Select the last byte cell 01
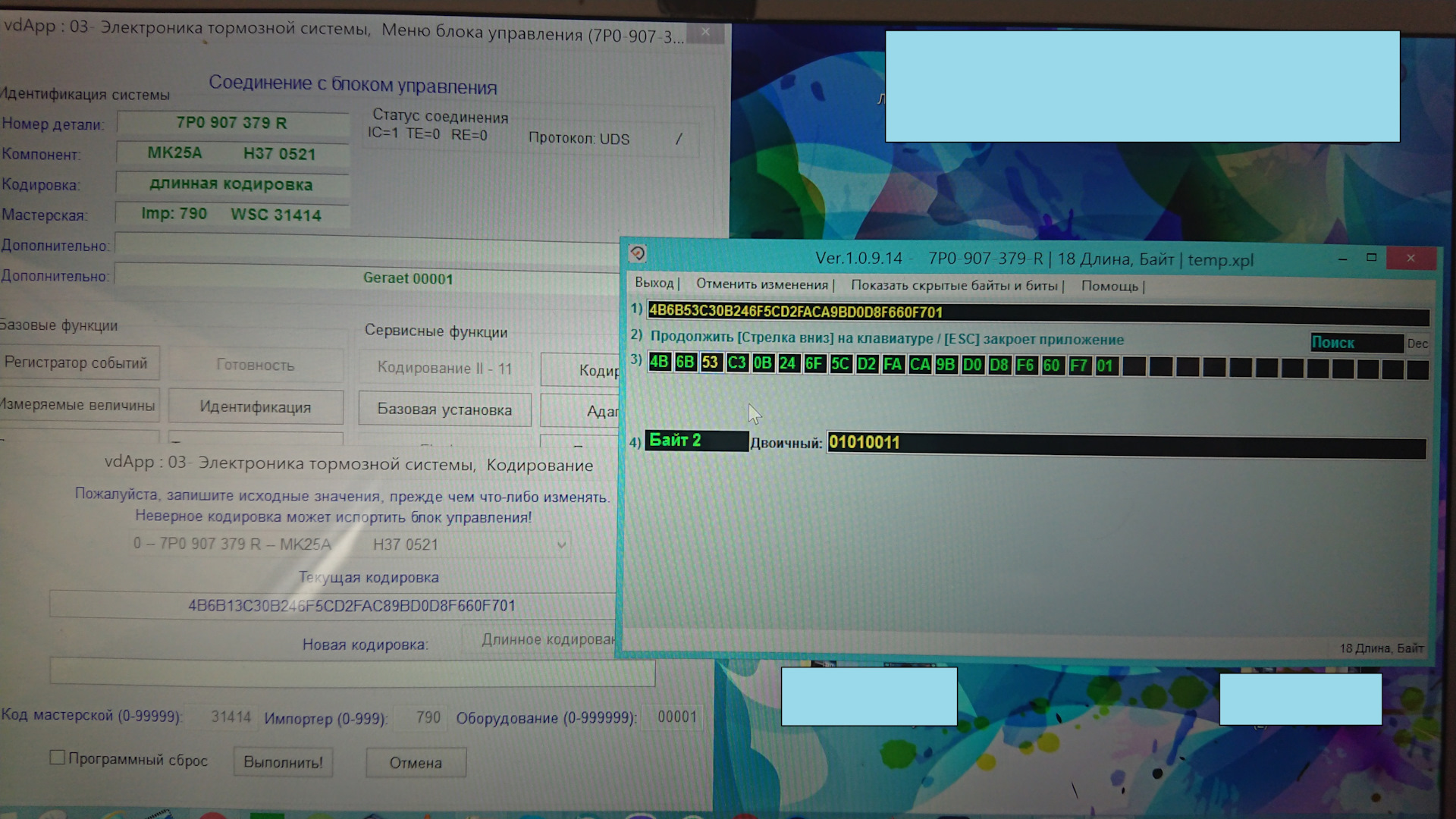Screen dimensions: 1456x819 [1105, 366]
